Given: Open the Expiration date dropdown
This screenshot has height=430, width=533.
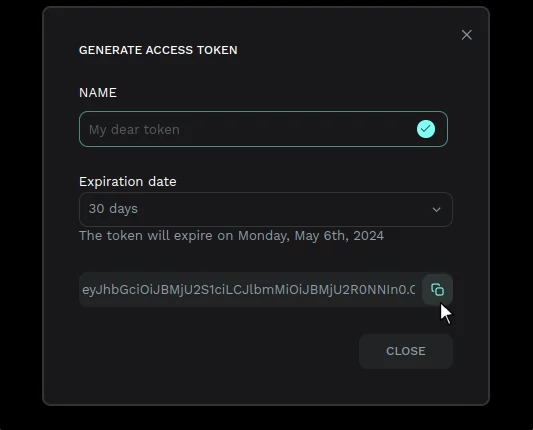Looking at the screenshot, I should [266, 209].
